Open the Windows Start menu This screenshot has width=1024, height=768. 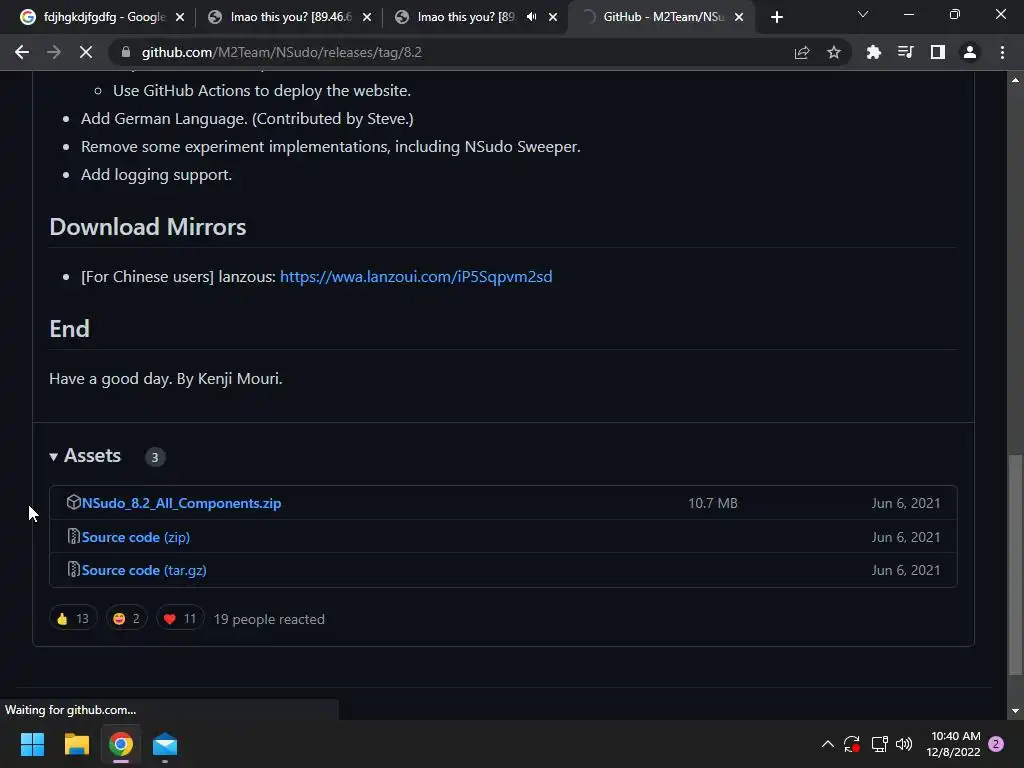click(x=32, y=744)
